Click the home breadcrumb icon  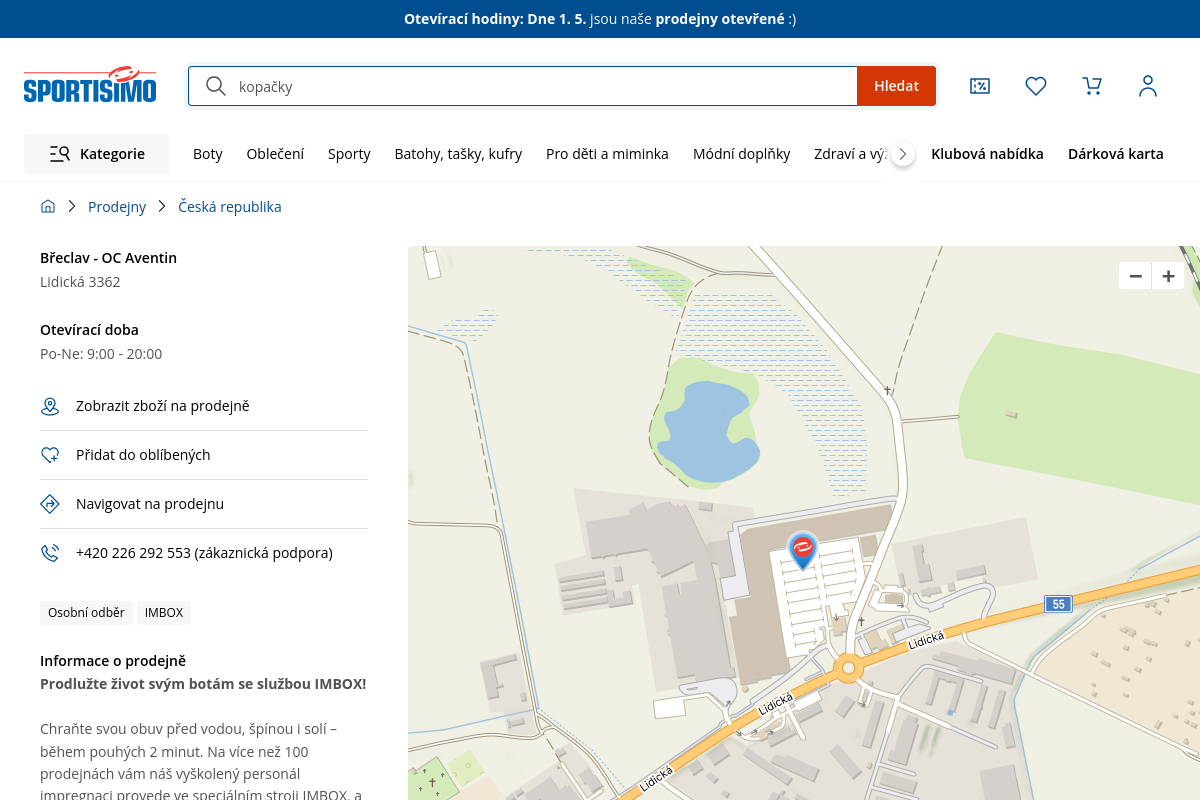[48, 207]
